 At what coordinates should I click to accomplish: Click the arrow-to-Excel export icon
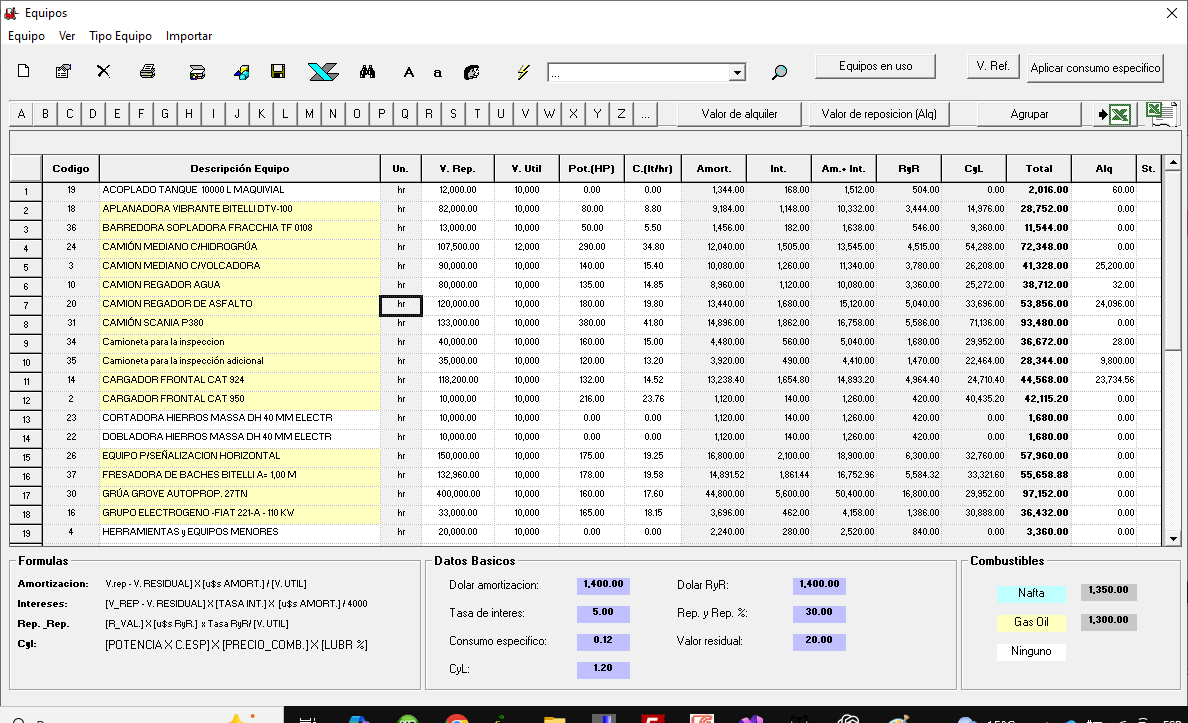click(1114, 114)
